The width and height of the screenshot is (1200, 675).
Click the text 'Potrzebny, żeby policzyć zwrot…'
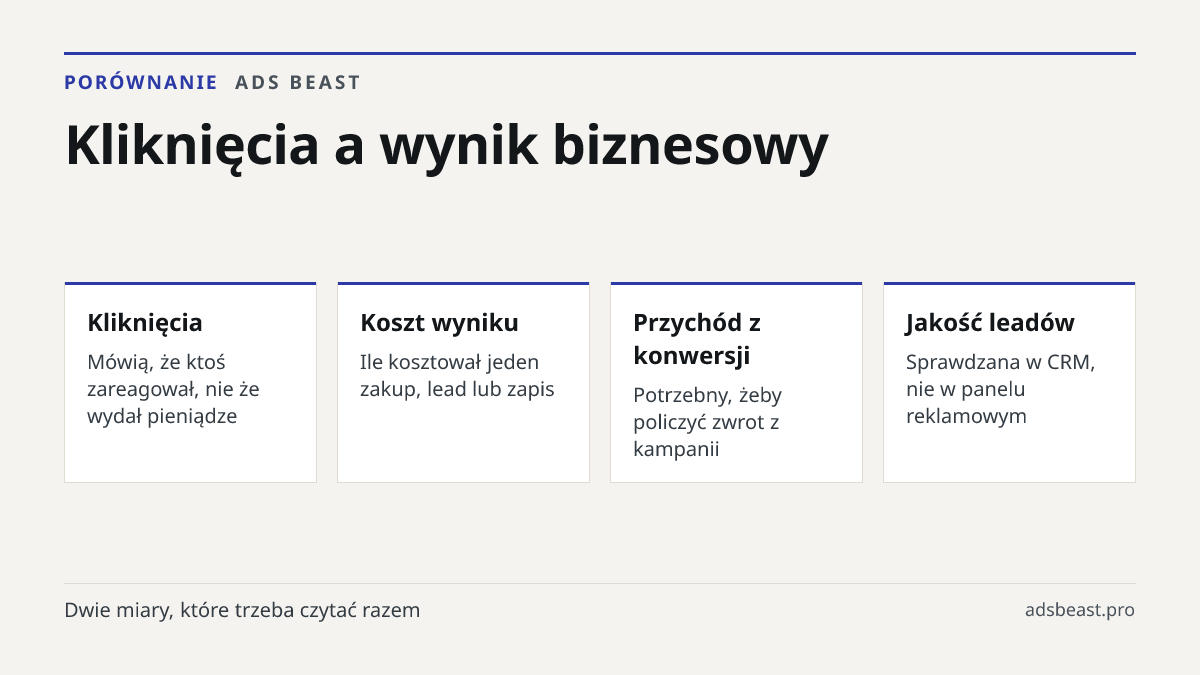click(708, 422)
